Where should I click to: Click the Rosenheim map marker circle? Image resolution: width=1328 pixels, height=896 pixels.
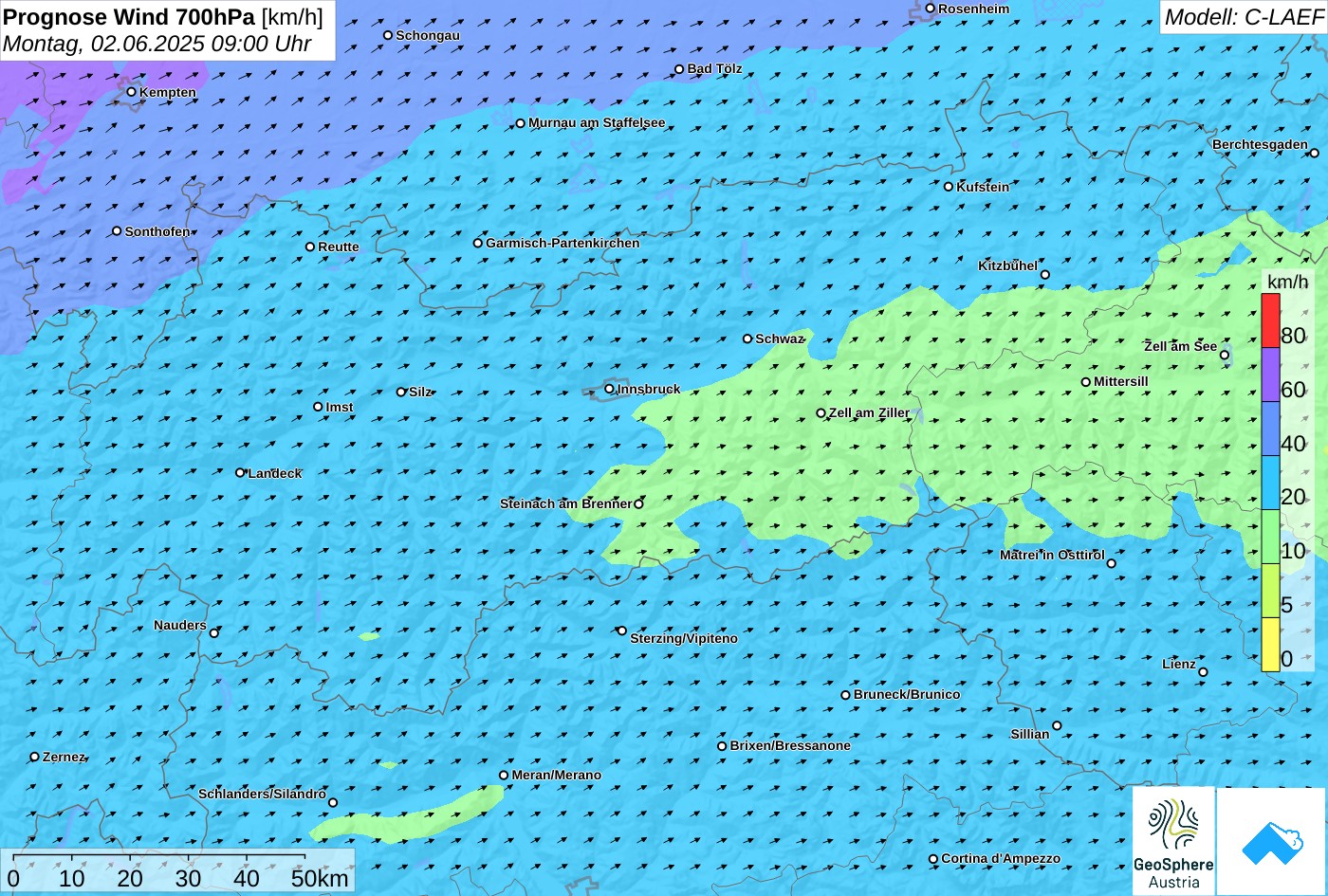click(931, 9)
